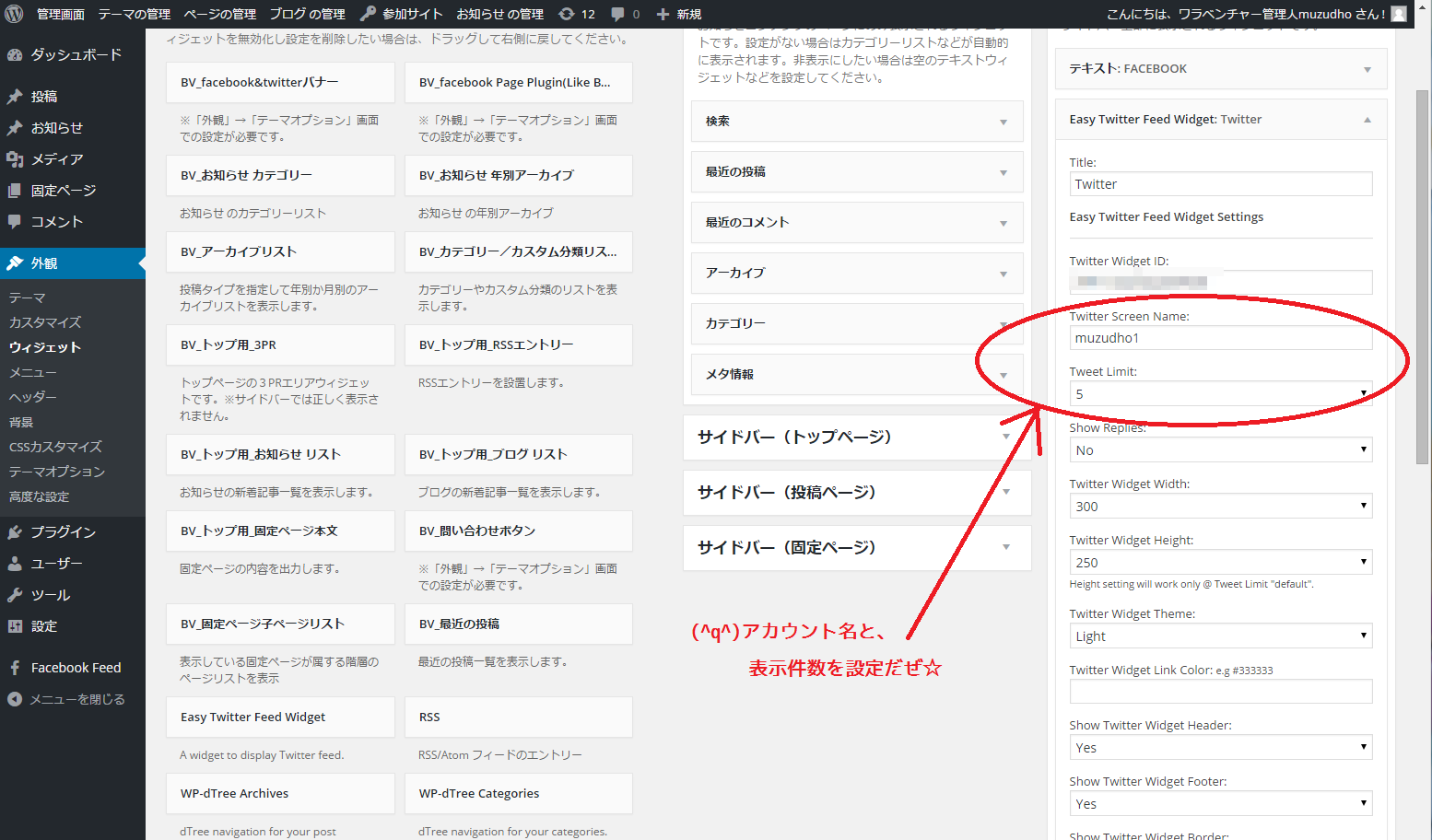This screenshot has width=1432, height=840.
Task: Open お知らせ in the sidebar menu
Action: 73,128
